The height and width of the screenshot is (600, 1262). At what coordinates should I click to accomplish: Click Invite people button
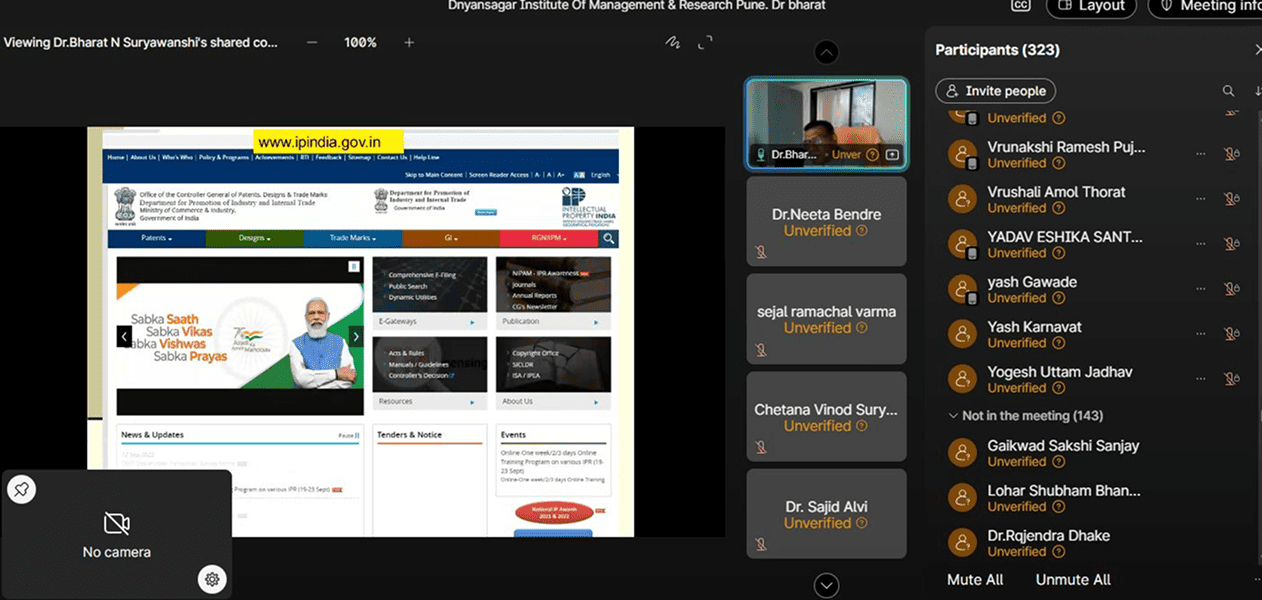(x=995, y=91)
